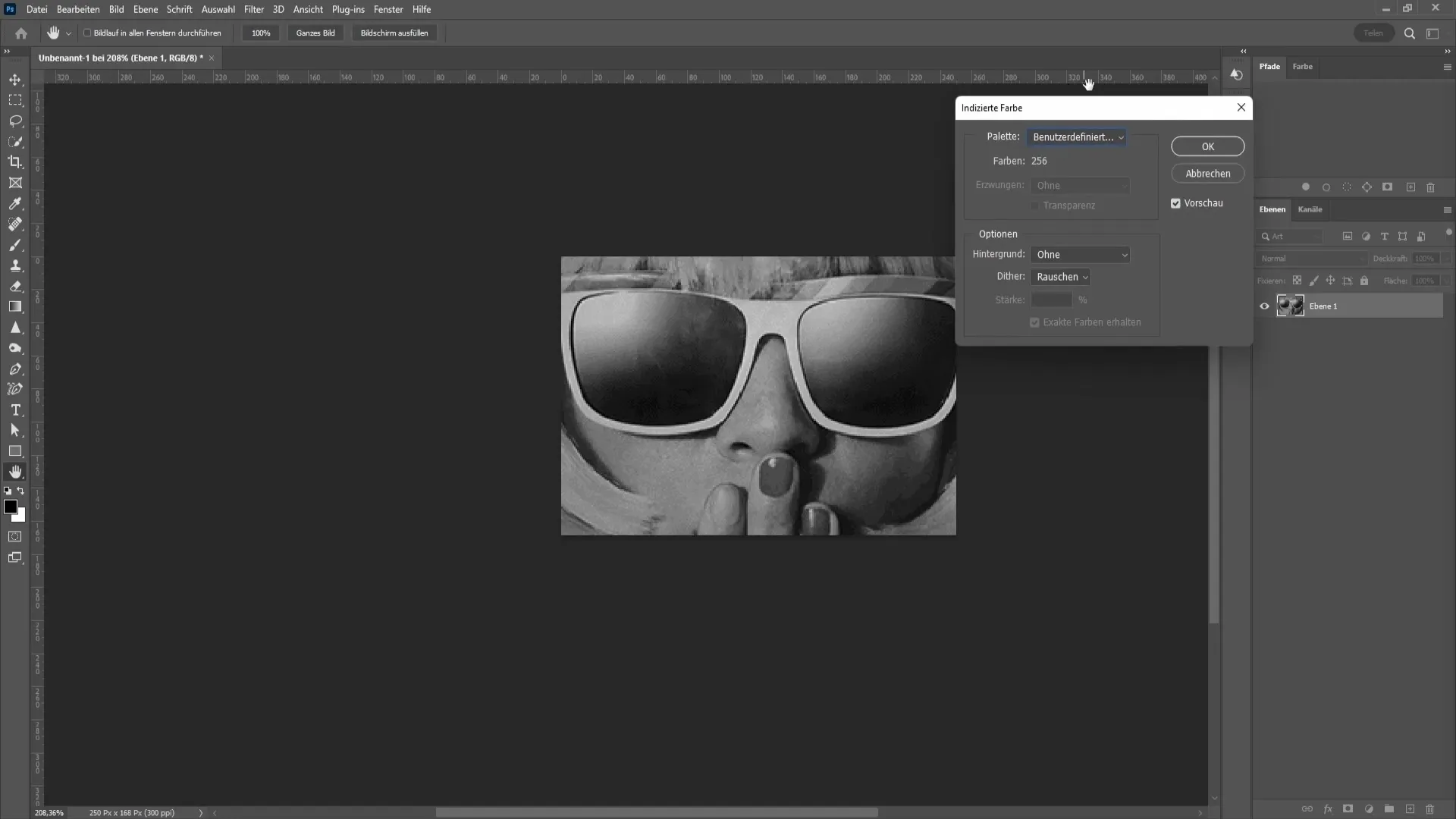Expand the status bar info arrow
1456x819 pixels.
point(201,813)
